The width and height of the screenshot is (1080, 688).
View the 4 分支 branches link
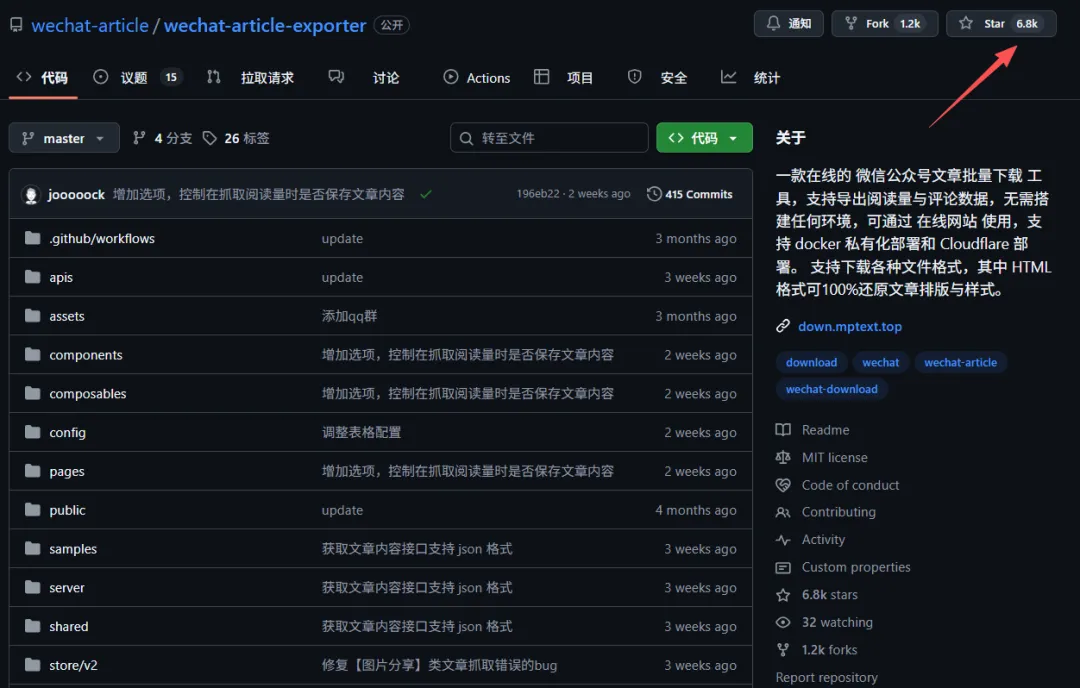point(163,138)
